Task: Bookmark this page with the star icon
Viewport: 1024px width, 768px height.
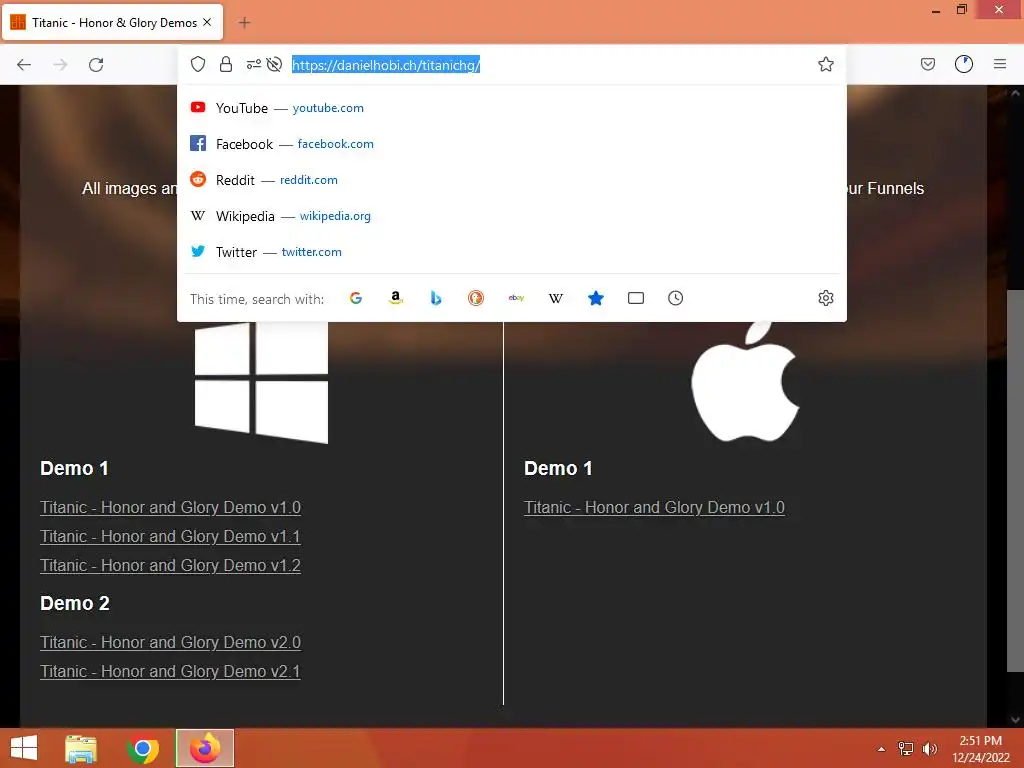Action: point(825,64)
